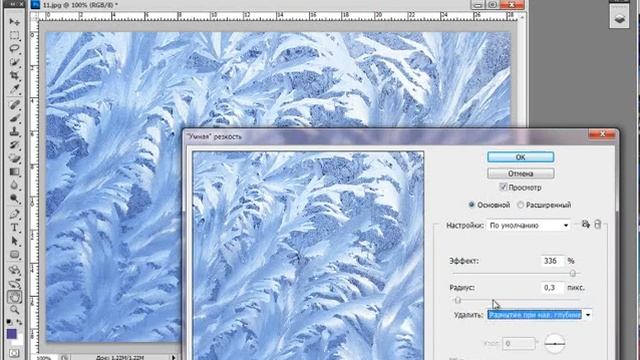Open the Настройки presets dropdown
640x360 pixels.
tap(529, 225)
